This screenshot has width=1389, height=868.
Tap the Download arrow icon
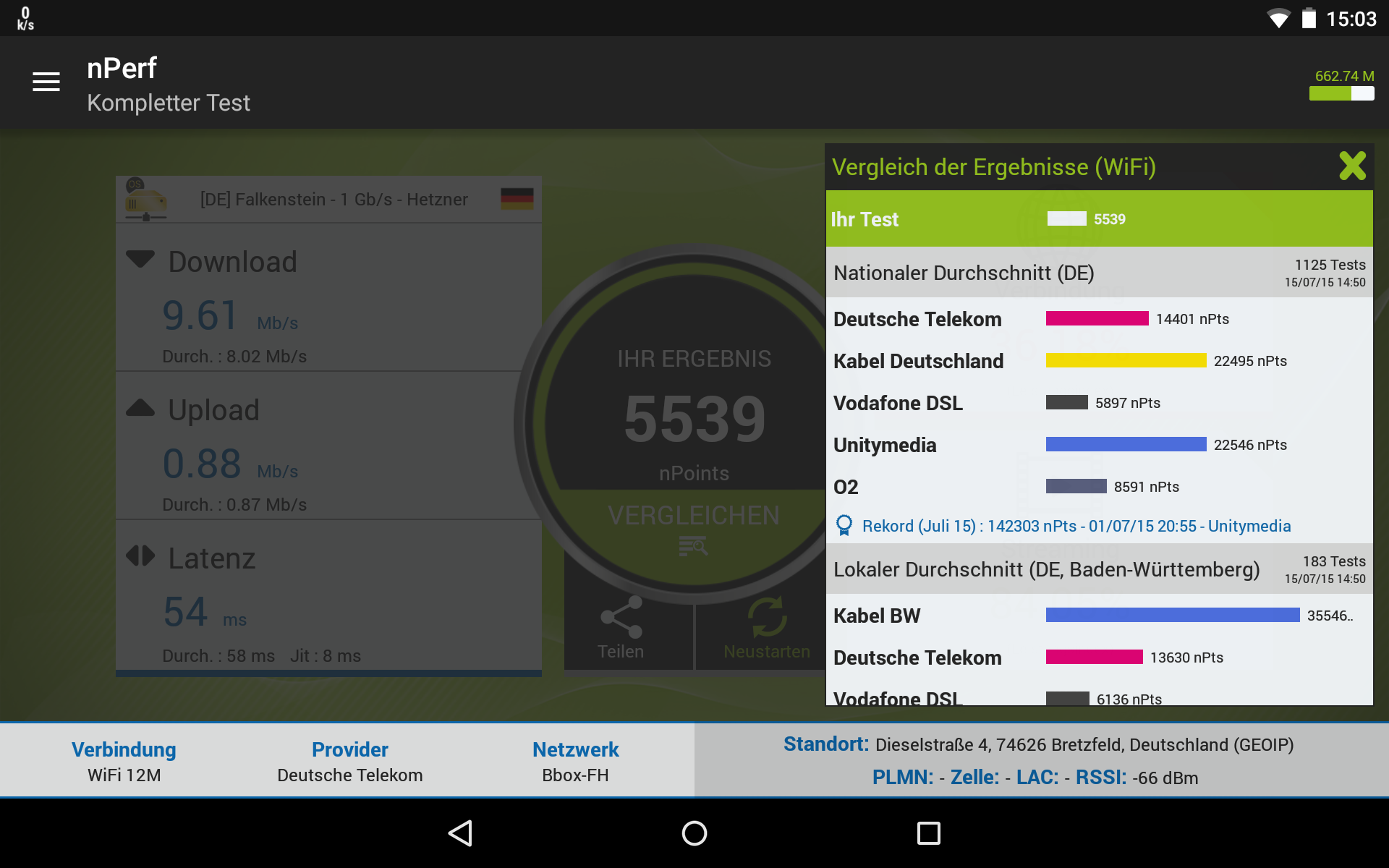(x=140, y=259)
